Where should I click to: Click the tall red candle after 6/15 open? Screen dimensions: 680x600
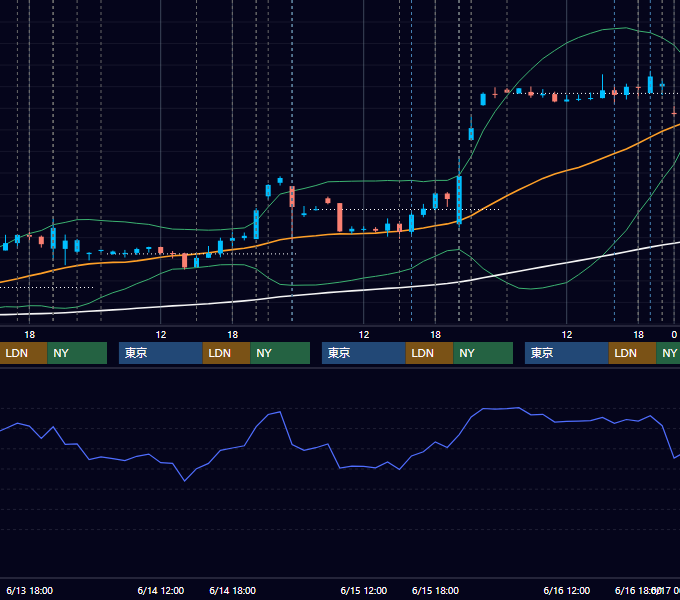[x=340, y=217]
